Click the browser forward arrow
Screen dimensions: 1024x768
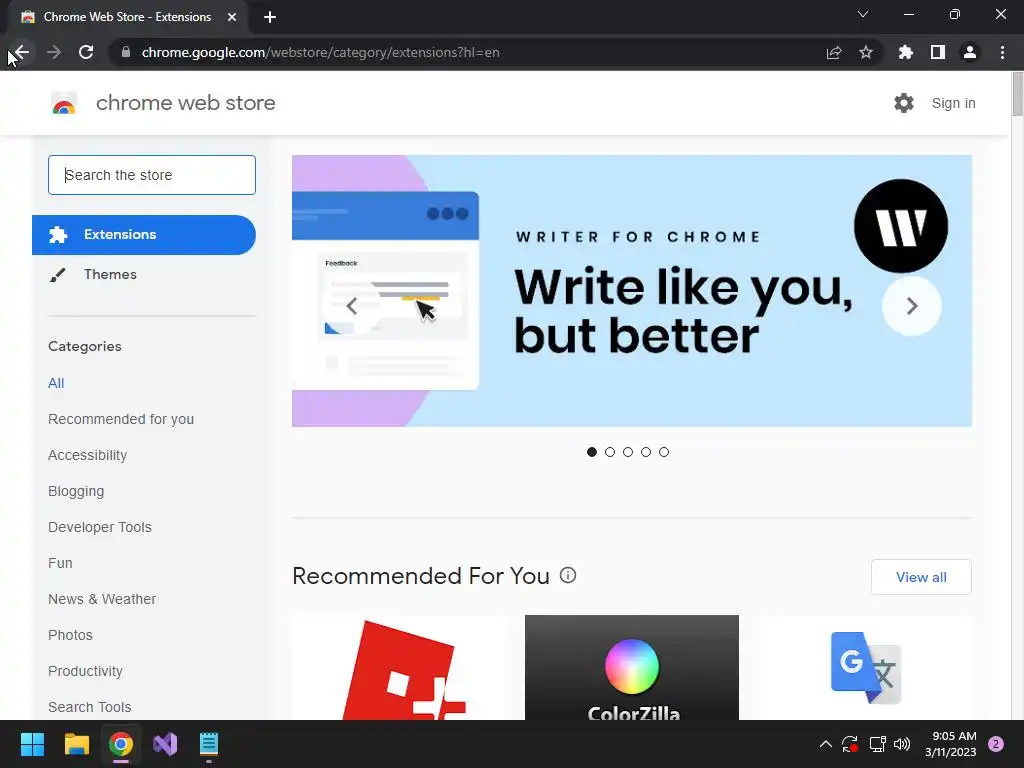54,52
